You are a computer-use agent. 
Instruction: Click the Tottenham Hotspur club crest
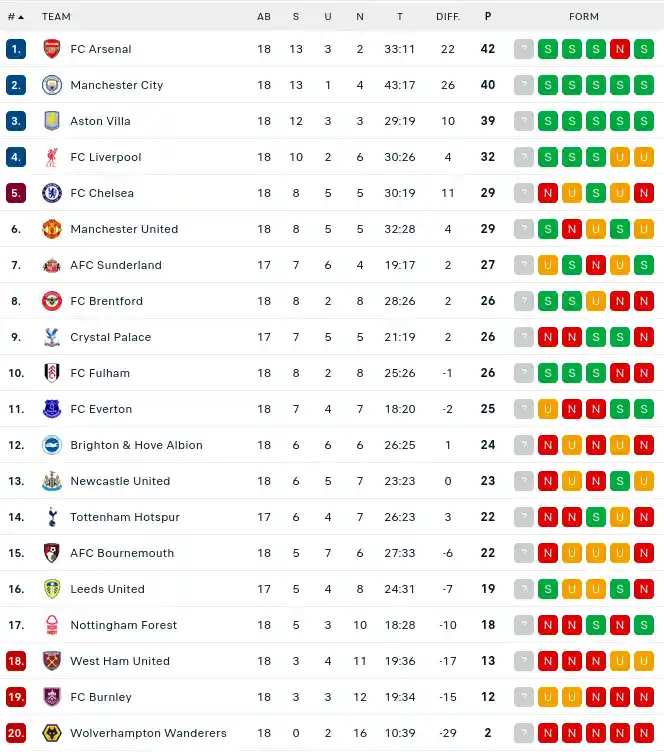52,517
